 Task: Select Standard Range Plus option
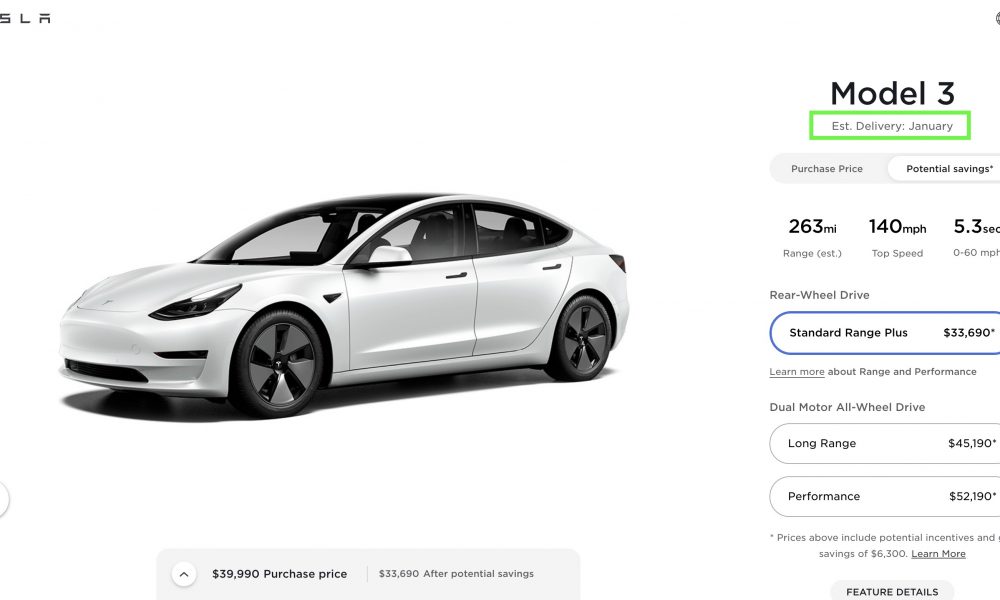point(885,333)
